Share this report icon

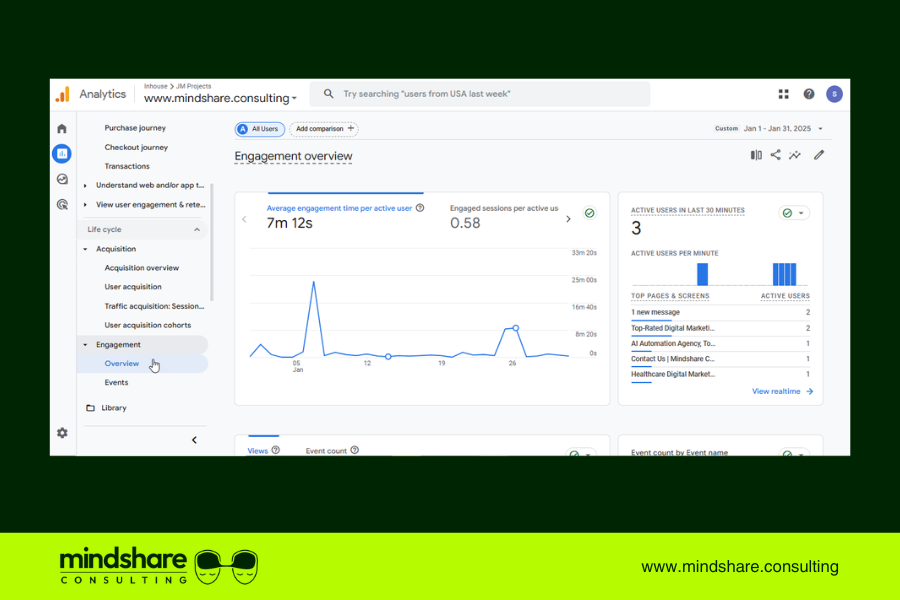775,155
